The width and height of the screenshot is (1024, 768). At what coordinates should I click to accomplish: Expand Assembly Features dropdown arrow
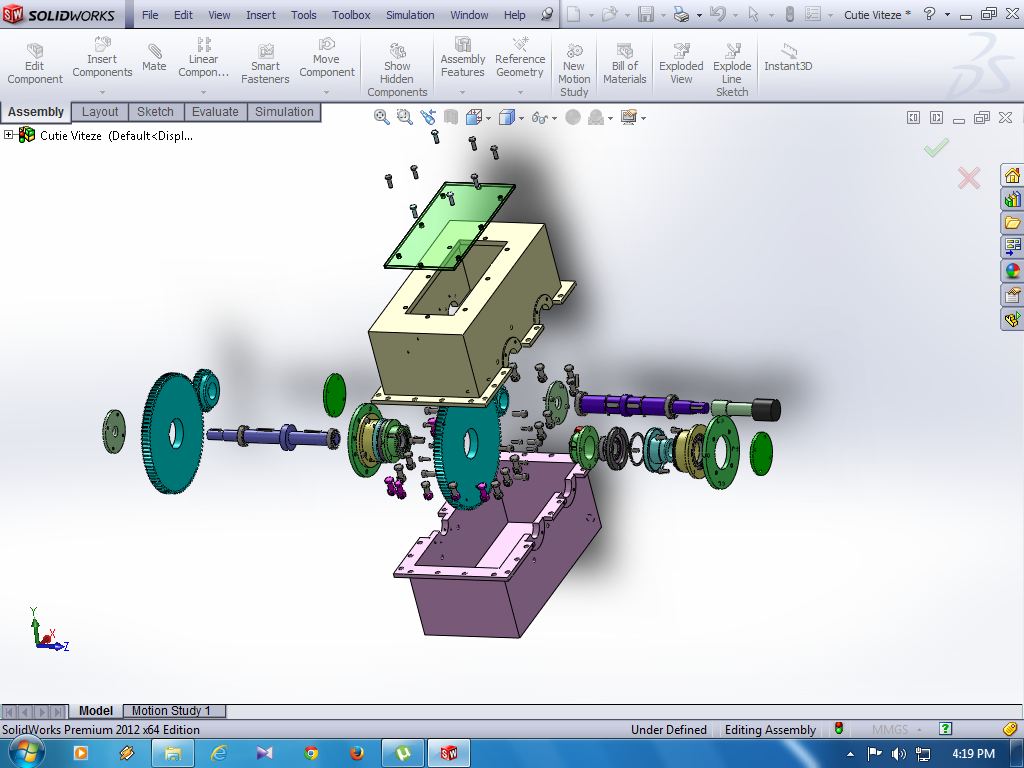pos(462,92)
